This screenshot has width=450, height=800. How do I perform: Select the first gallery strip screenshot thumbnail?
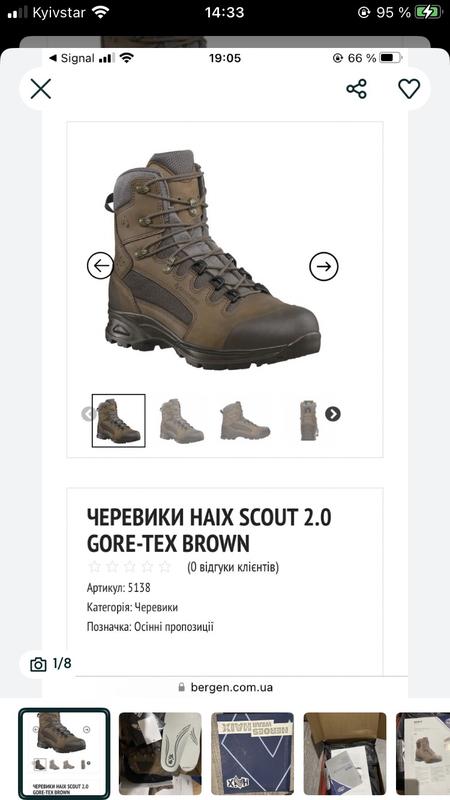coord(64,754)
